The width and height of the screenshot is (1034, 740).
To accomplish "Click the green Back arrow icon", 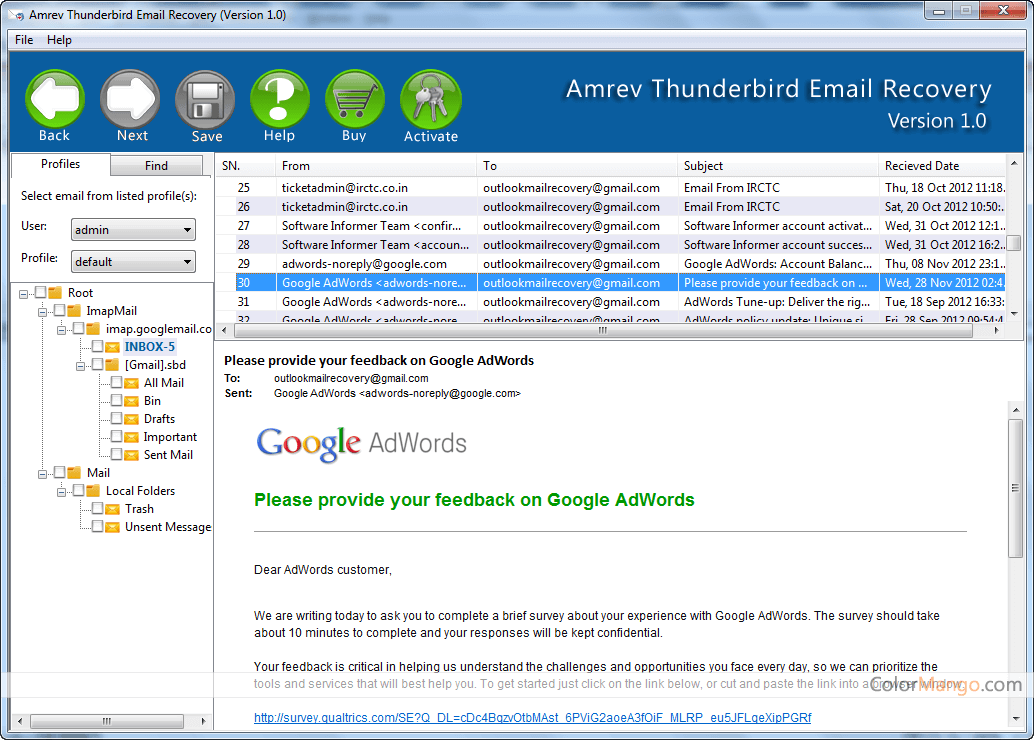I will coord(54,99).
